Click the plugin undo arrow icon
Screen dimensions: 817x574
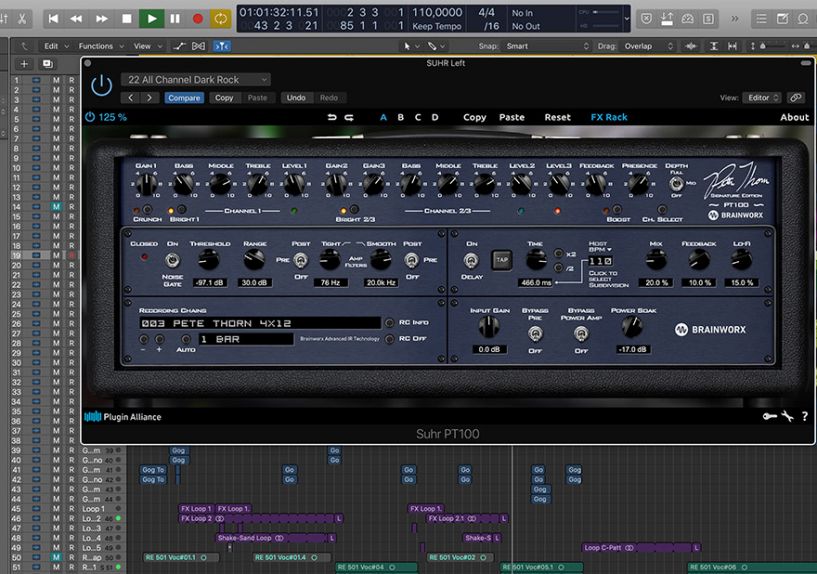(332, 117)
